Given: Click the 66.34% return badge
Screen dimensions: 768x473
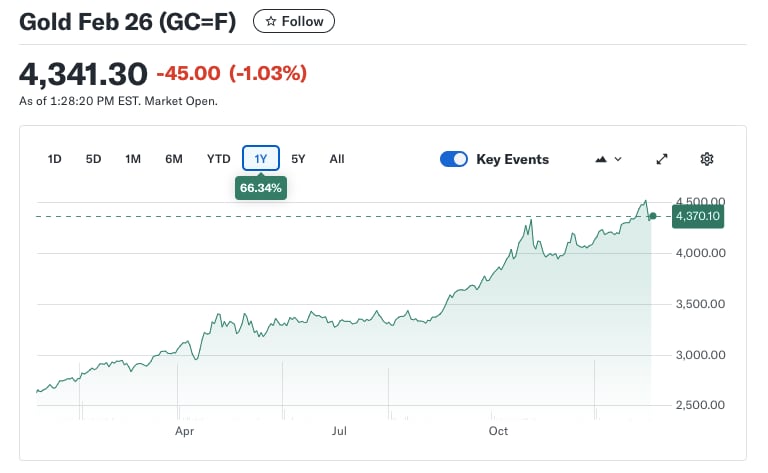Looking at the screenshot, I should coord(261,187).
